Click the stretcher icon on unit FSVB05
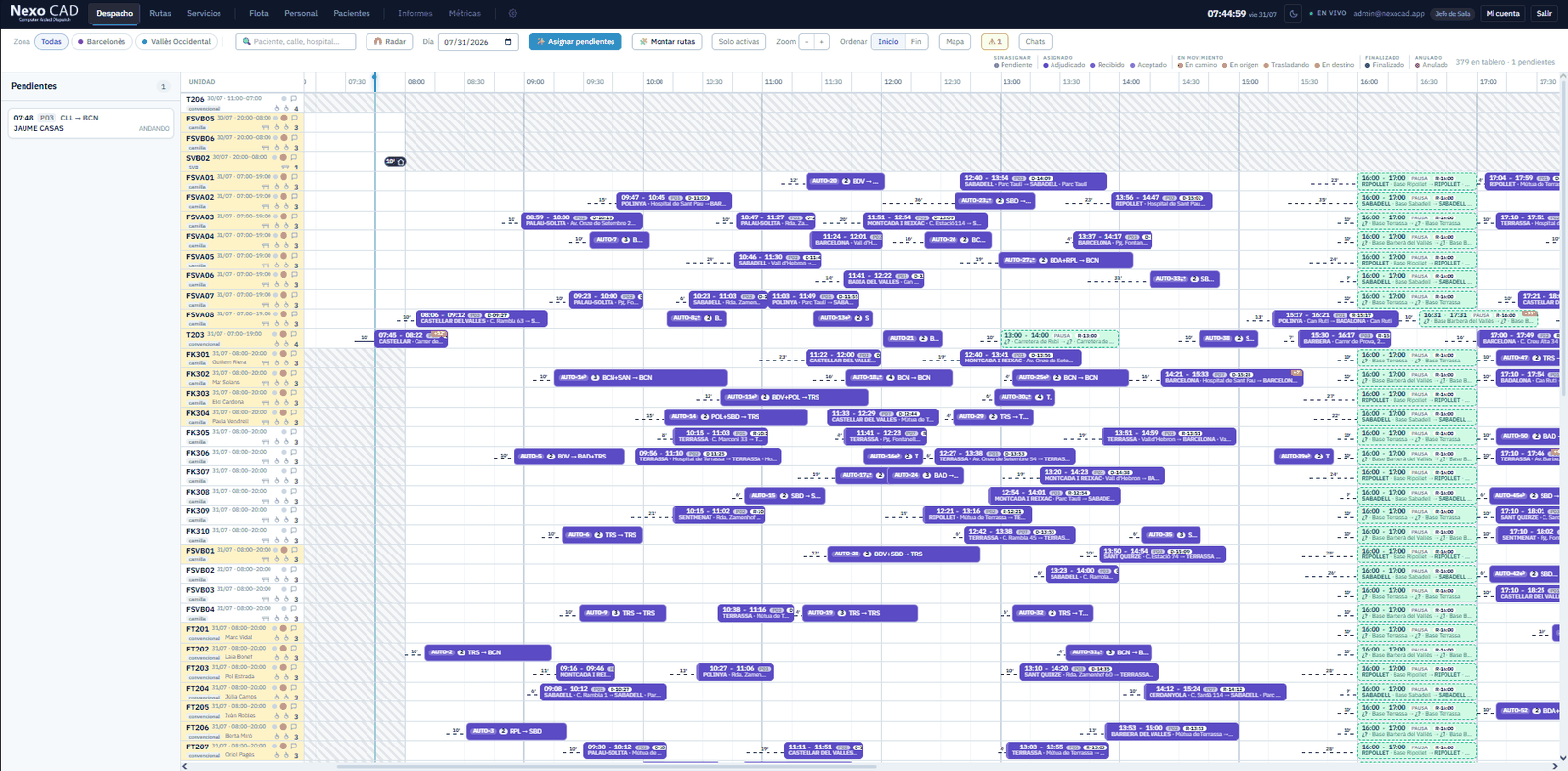Viewport: 1568px width, 771px height. click(265, 127)
